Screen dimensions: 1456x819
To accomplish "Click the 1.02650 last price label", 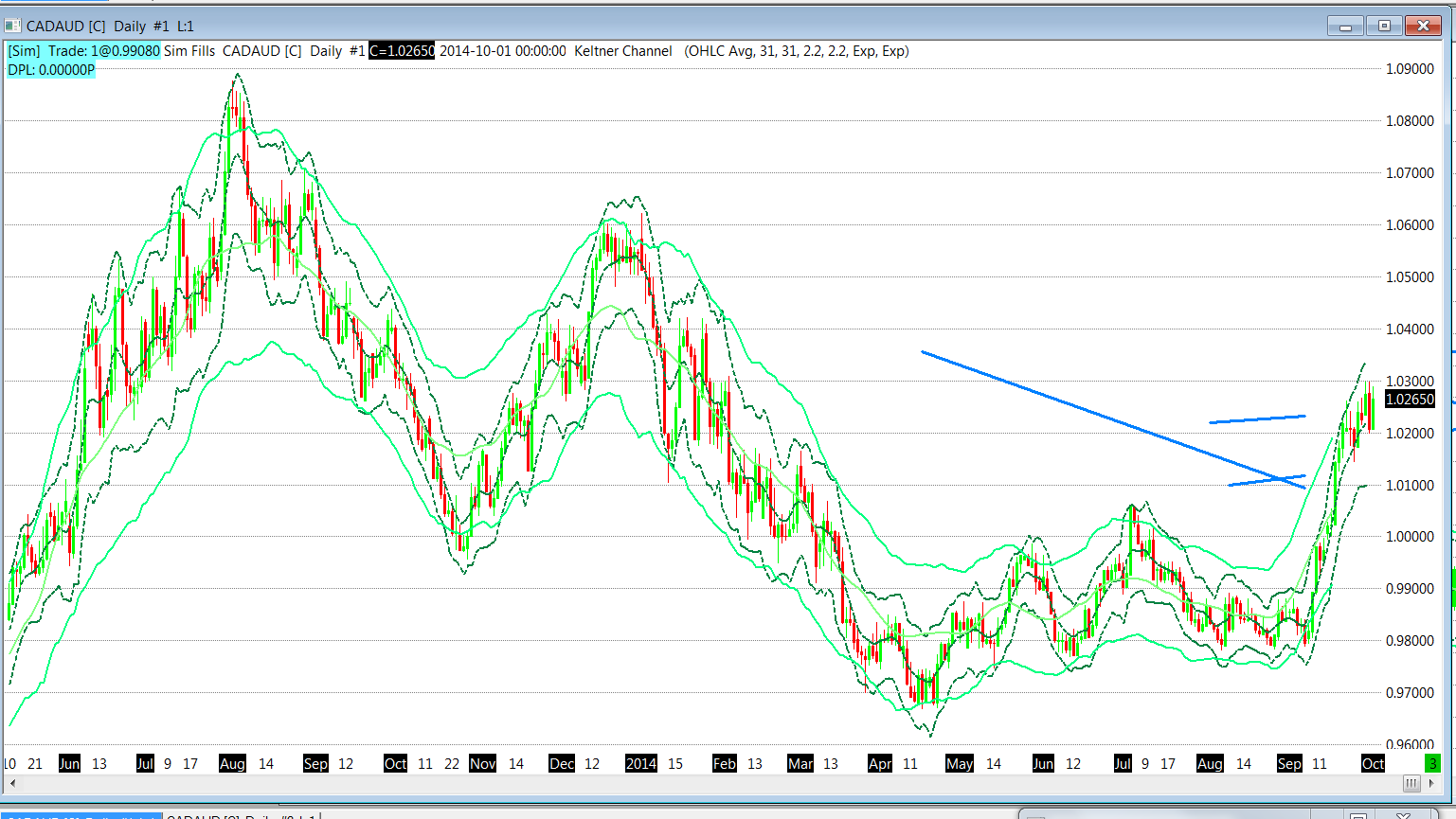I will point(1410,400).
